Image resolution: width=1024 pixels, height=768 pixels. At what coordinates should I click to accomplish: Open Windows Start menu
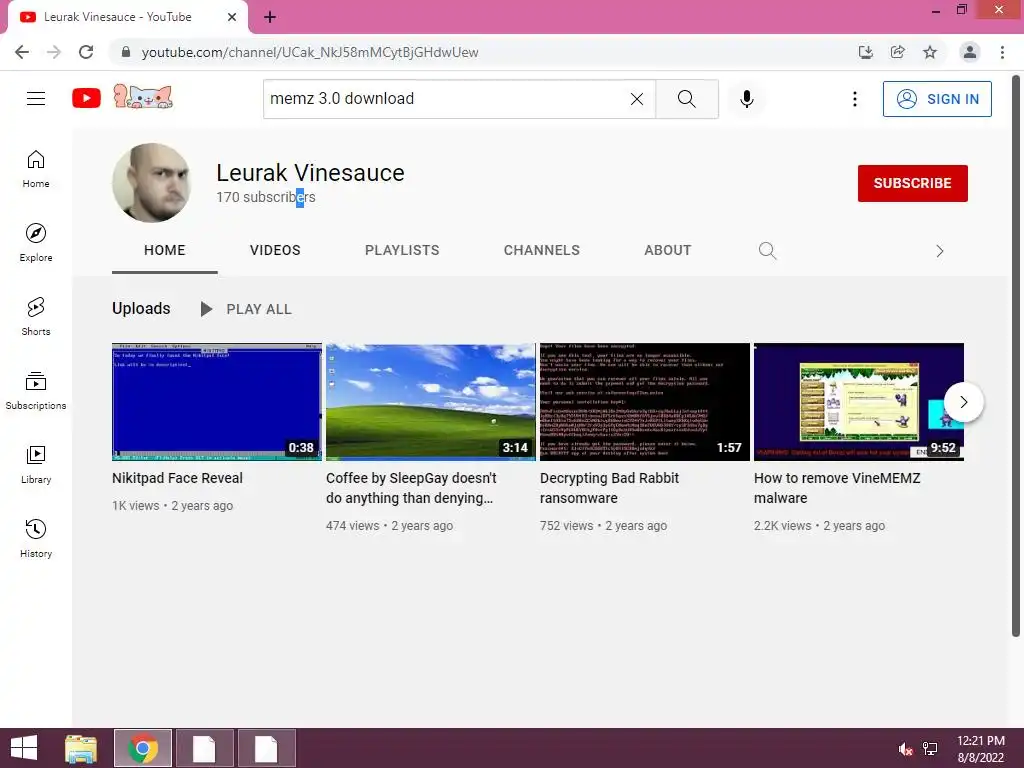tap(24, 748)
